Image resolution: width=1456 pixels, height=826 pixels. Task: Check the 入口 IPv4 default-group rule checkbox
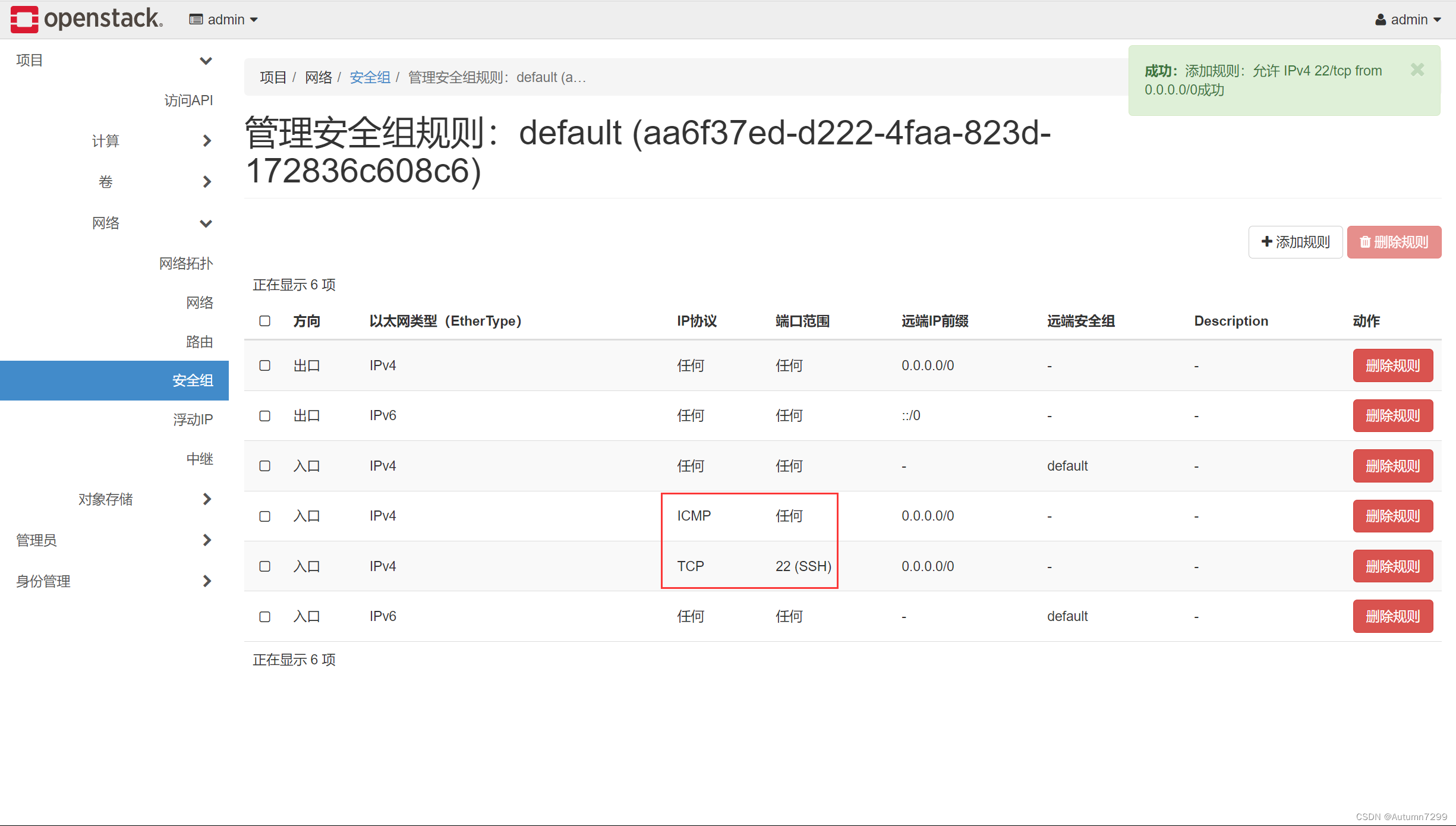(265, 466)
